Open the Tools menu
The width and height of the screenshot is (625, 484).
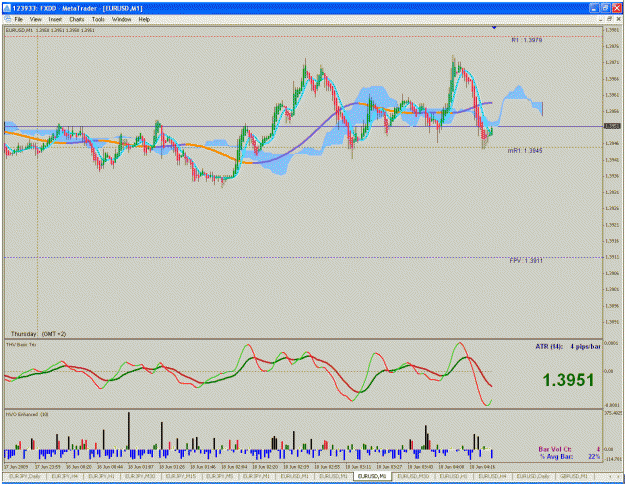[98, 19]
